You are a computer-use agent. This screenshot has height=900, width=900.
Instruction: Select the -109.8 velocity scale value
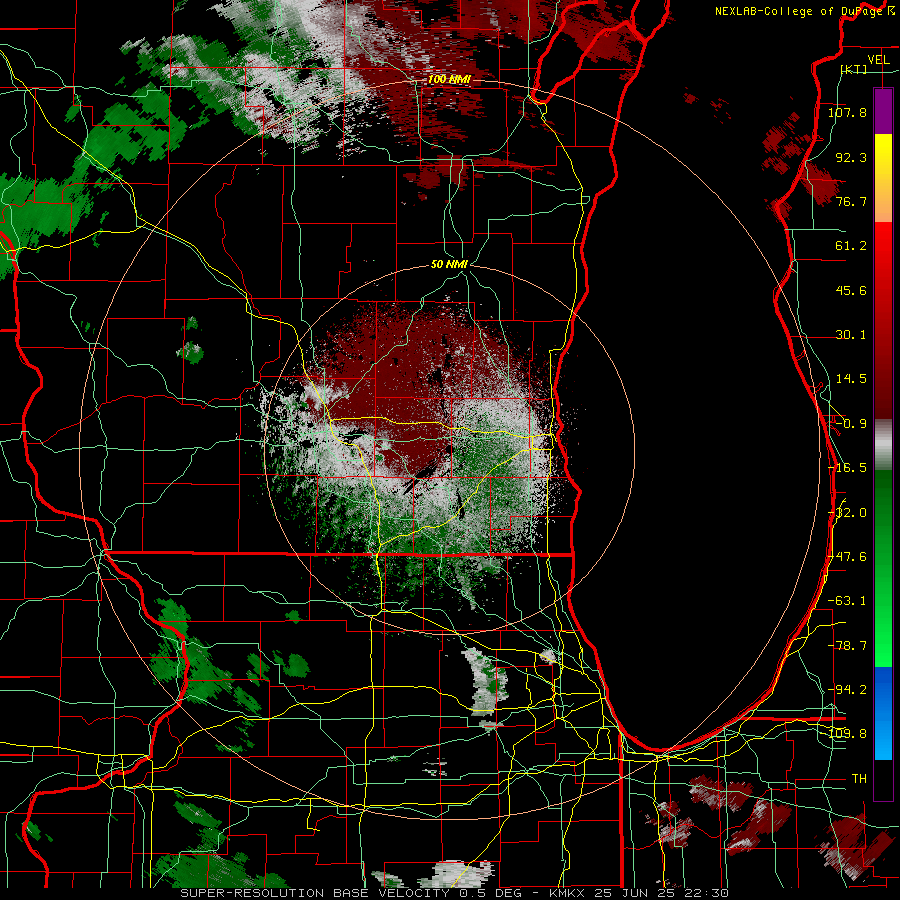coord(847,734)
